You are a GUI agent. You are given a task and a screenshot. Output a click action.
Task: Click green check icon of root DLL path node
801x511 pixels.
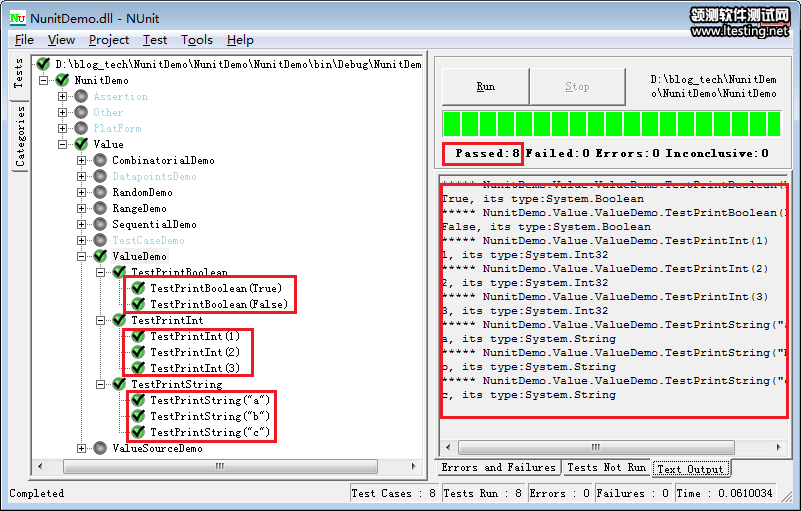coord(43,64)
